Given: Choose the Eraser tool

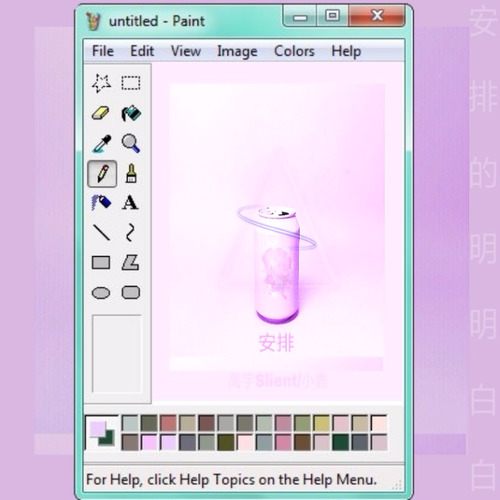Looking at the screenshot, I should [x=101, y=113].
